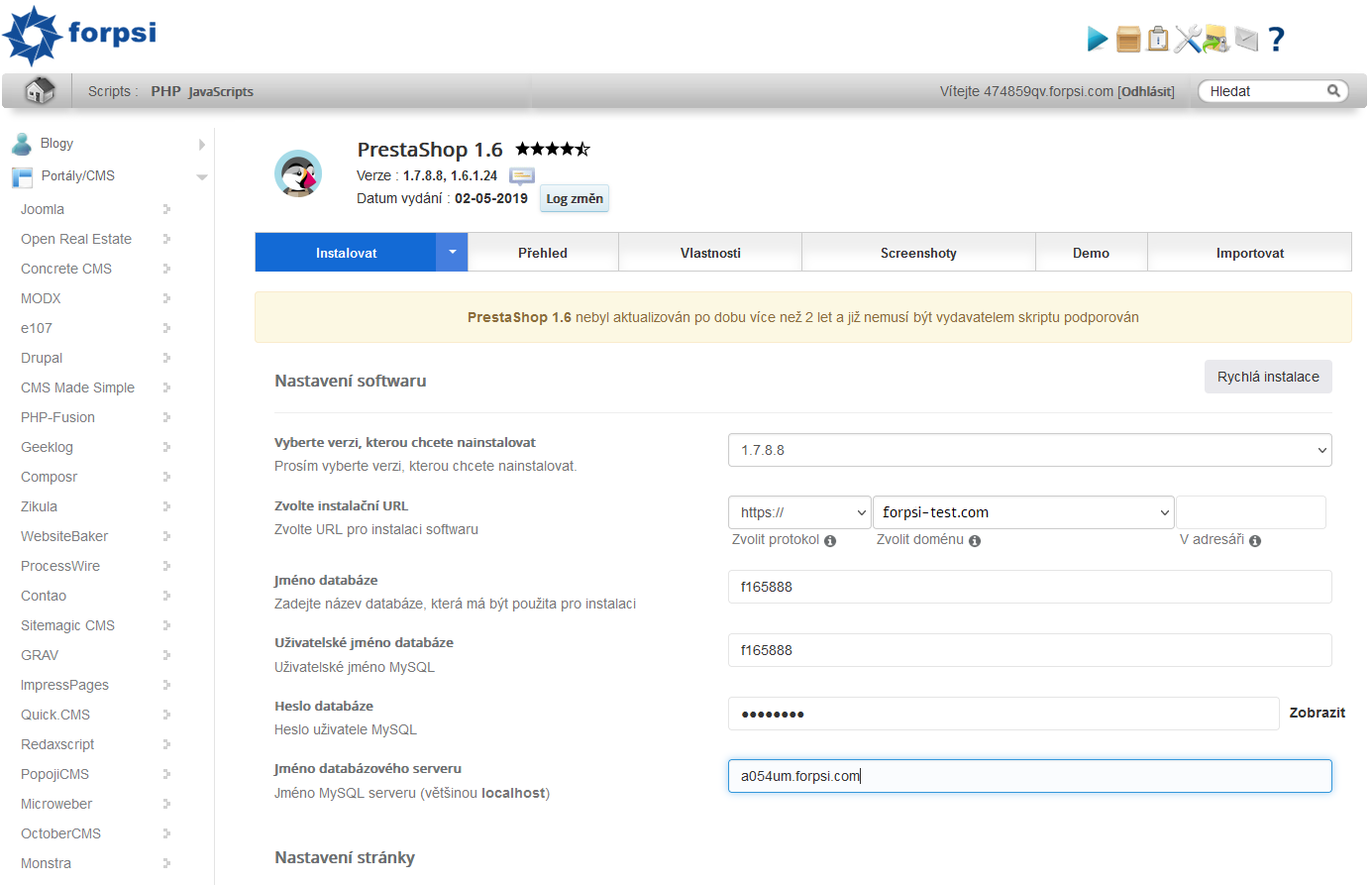Click the info icon next to Zvolit doménu
Viewport: 1372px width, 885px height.
tap(975, 541)
